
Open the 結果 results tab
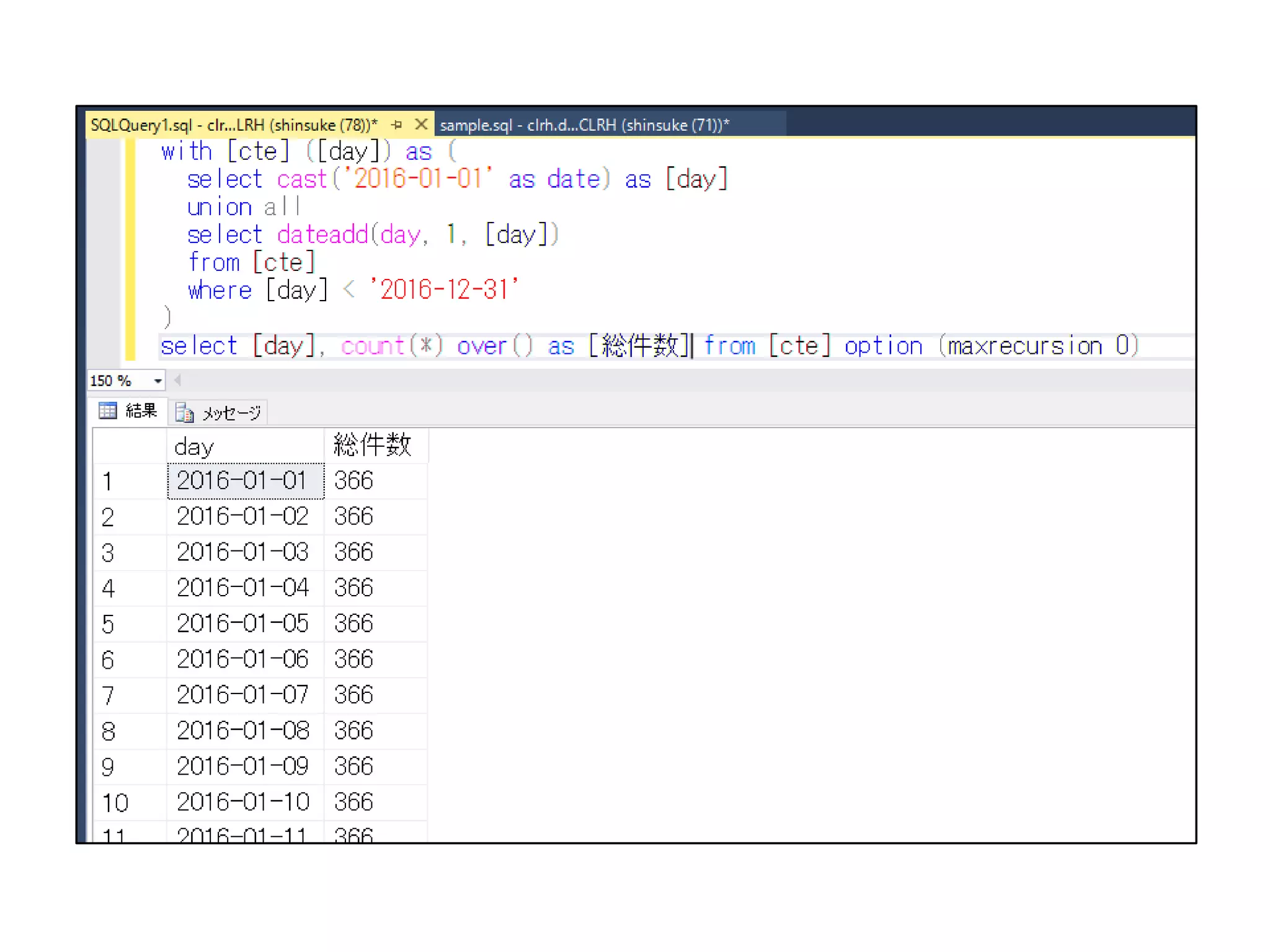(x=141, y=411)
